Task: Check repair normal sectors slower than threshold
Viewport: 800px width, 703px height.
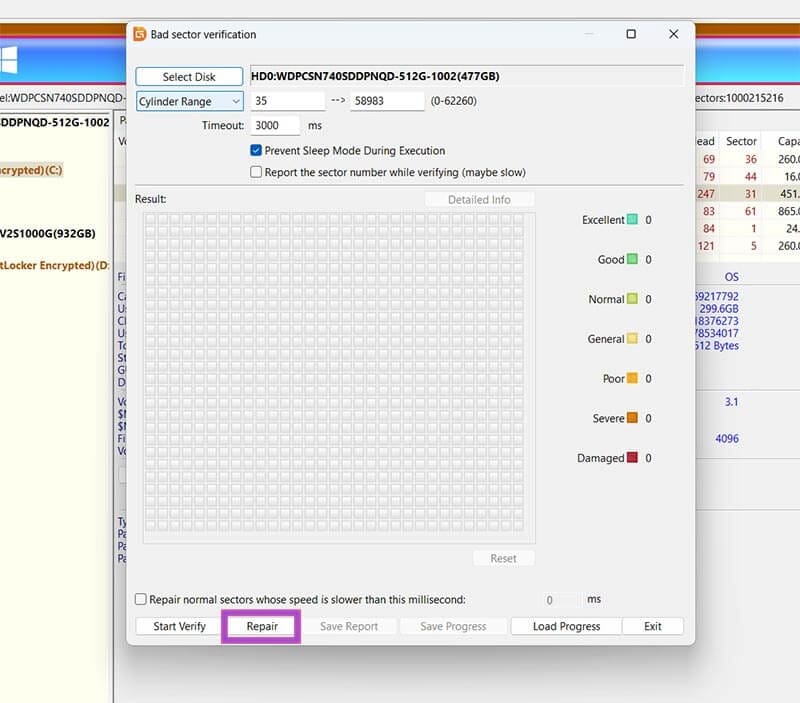Action: (139, 599)
